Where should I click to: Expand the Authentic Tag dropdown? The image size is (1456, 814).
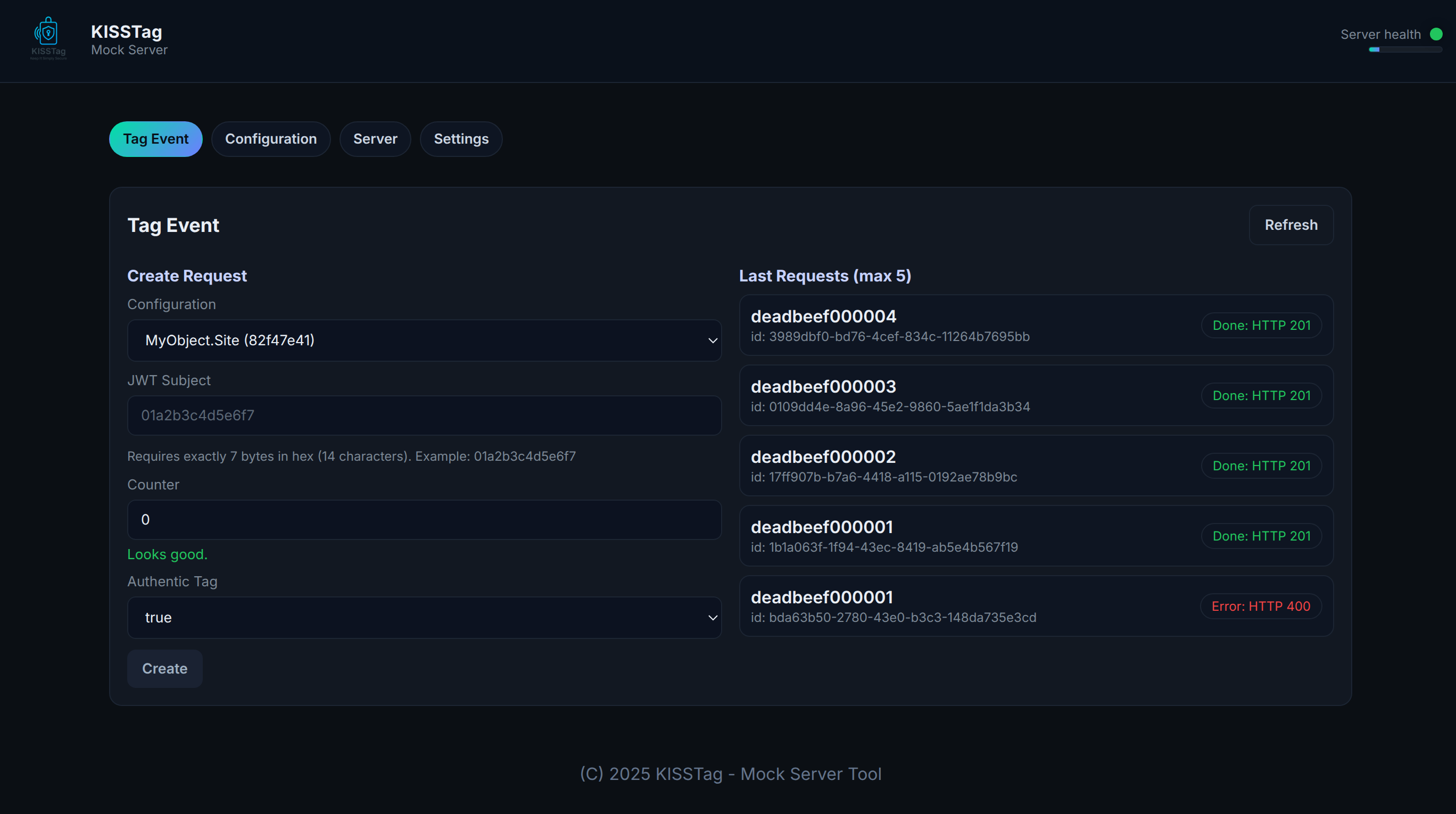tap(712, 618)
